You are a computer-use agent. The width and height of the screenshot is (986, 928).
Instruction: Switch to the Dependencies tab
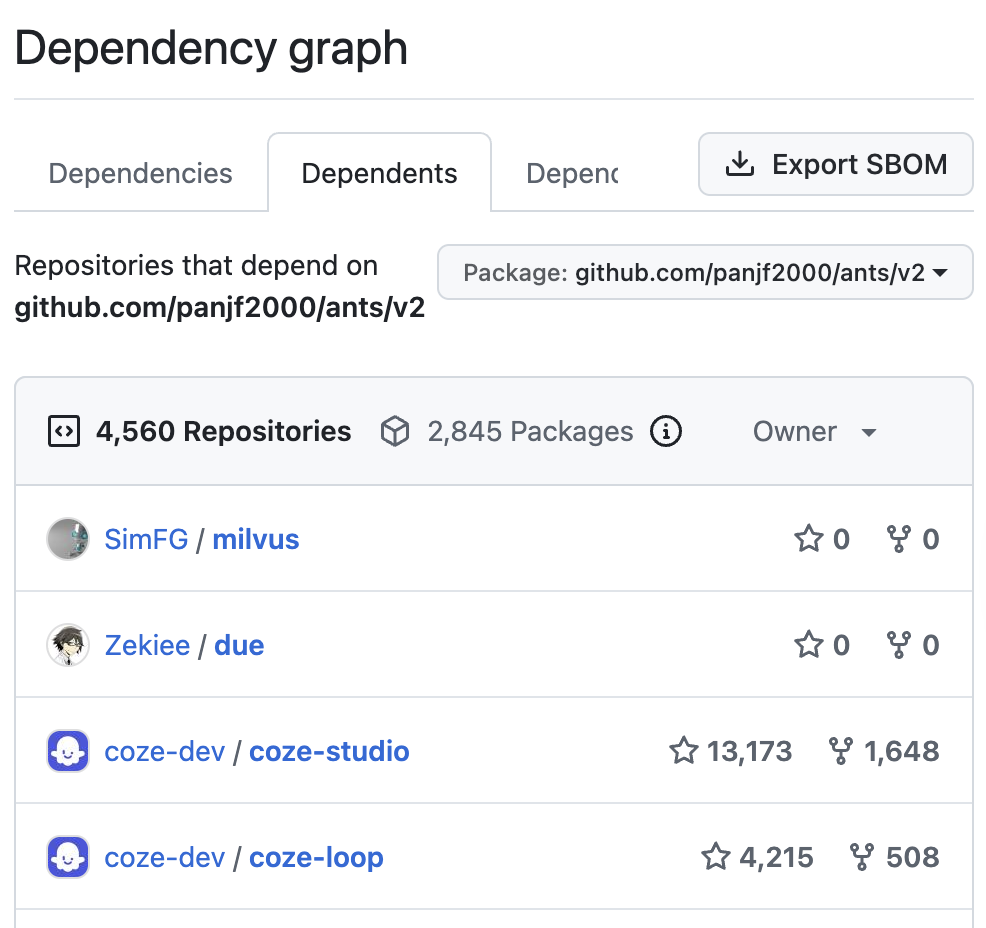pos(140,173)
